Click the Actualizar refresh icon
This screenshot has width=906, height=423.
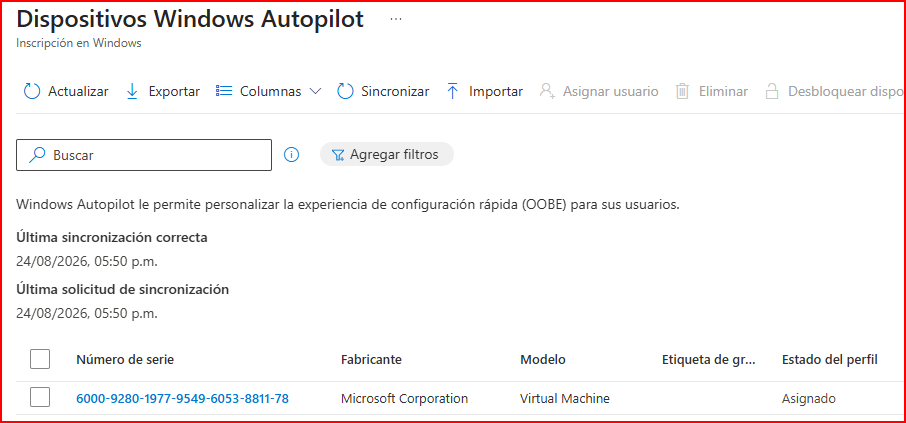coord(32,91)
